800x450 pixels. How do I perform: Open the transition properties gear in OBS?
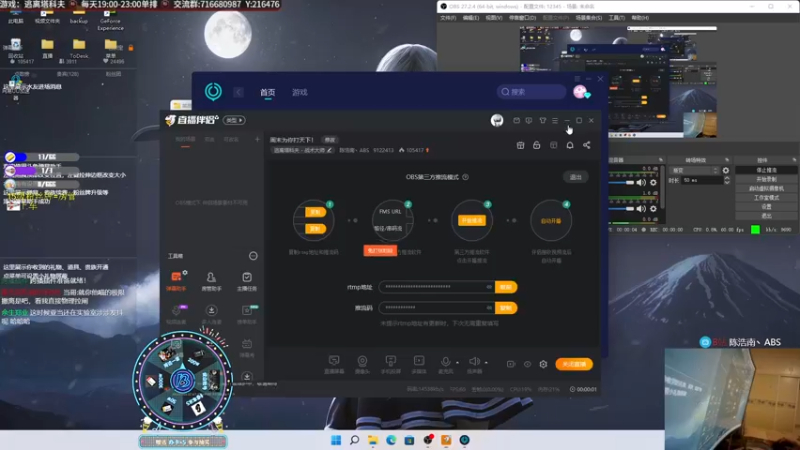[x=726, y=170]
